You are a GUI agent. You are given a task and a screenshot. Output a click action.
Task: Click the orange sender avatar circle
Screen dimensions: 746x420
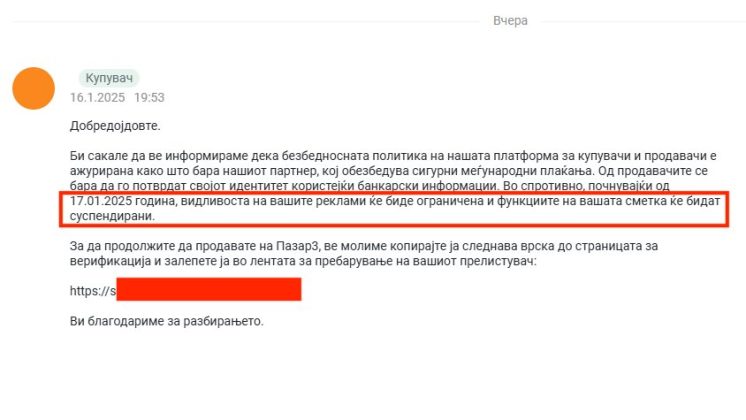click(34, 87)
